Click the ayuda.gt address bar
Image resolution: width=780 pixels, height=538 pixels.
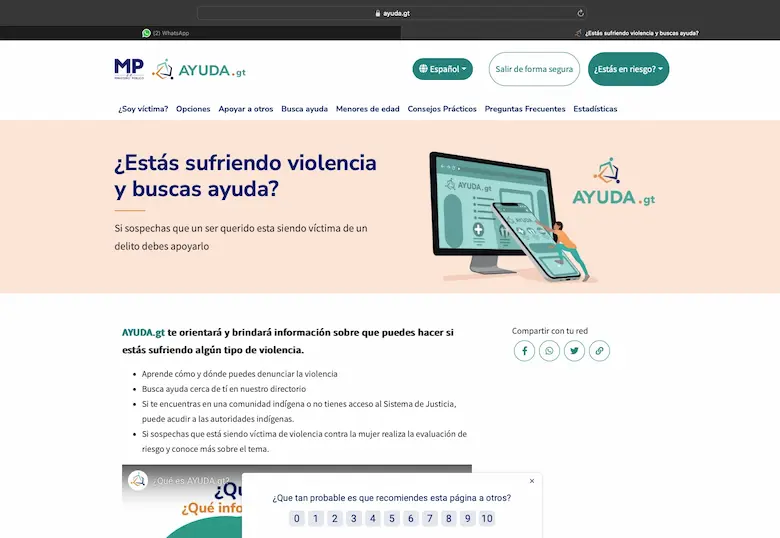tap(391, 13)
